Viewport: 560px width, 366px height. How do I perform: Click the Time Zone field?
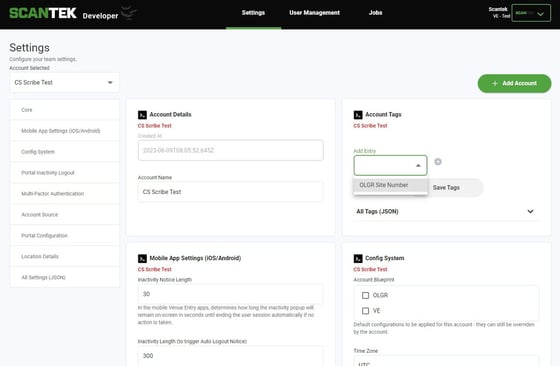(446, 361)
